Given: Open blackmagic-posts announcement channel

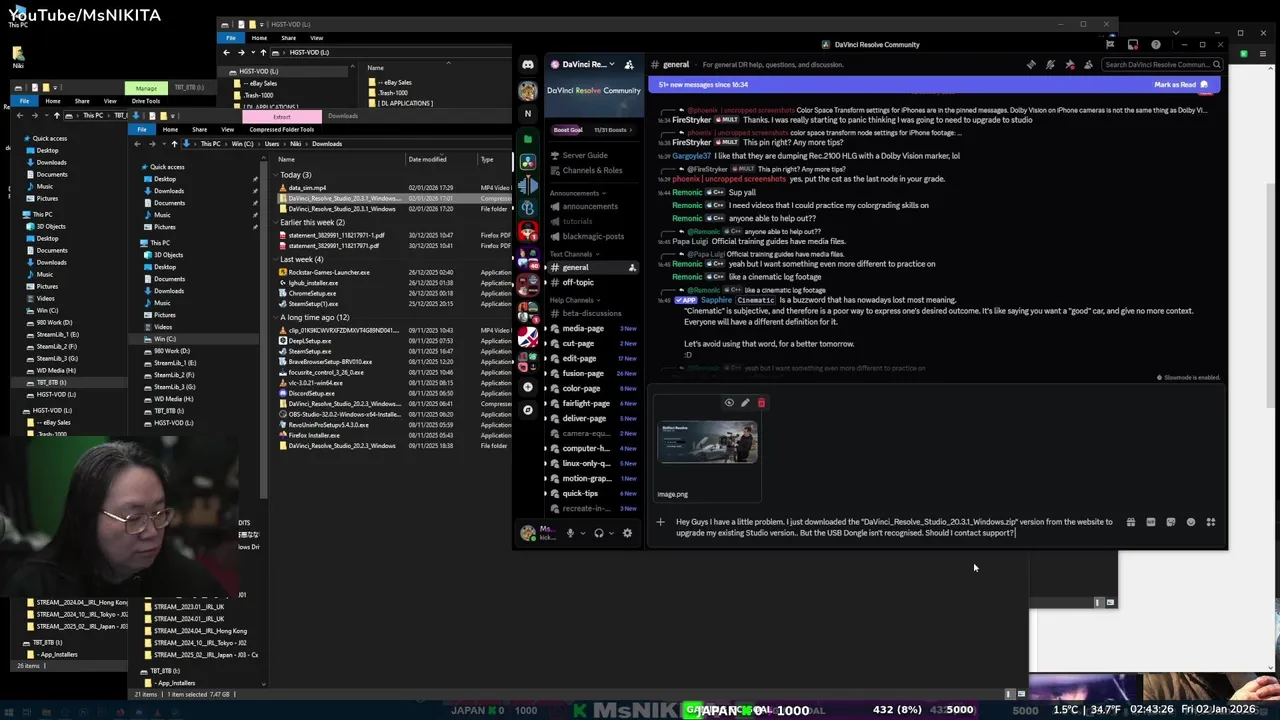Looking at the screenshot, I should pos(592,237).
